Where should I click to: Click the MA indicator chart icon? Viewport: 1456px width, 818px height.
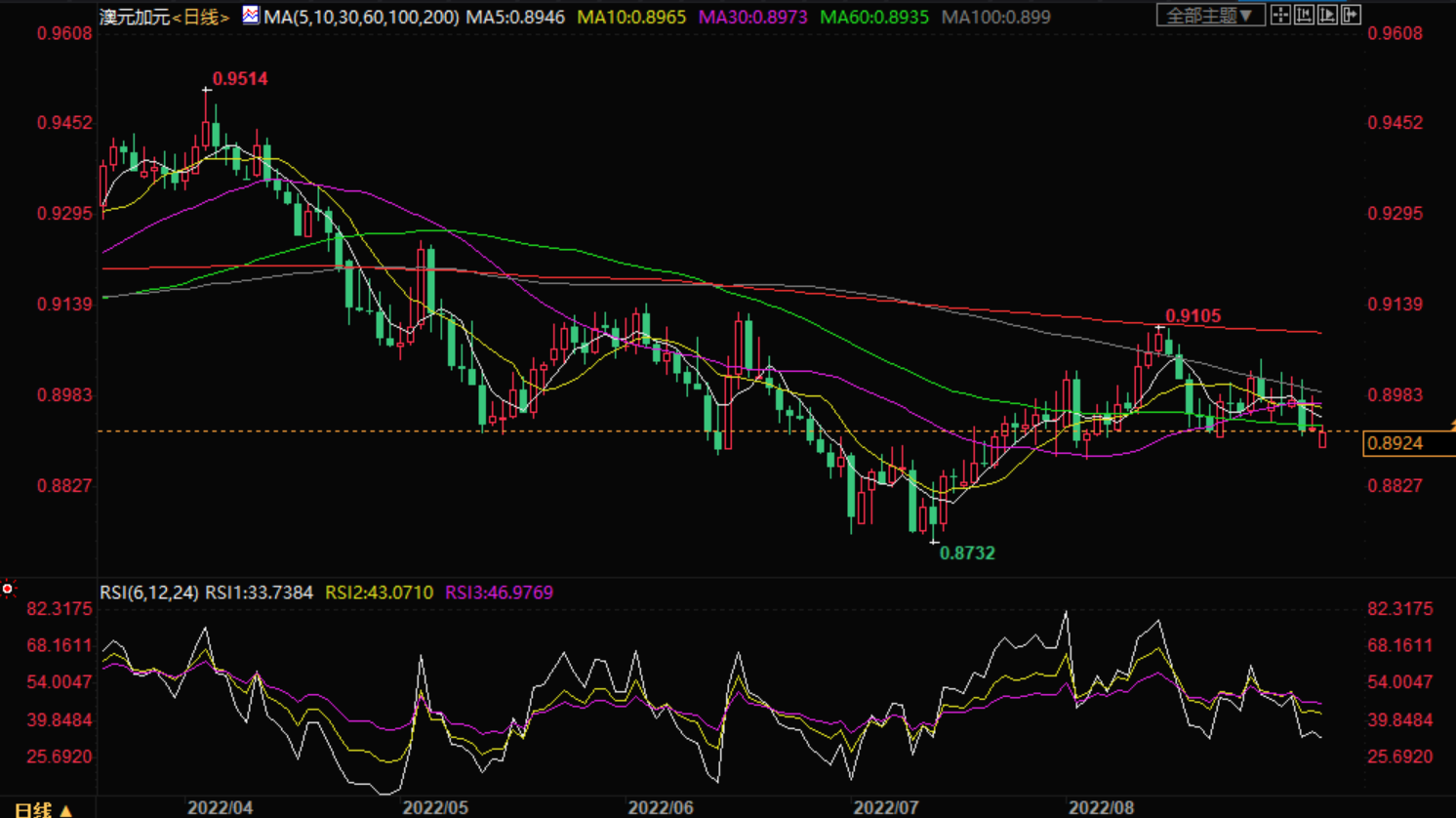click(251, 16)
